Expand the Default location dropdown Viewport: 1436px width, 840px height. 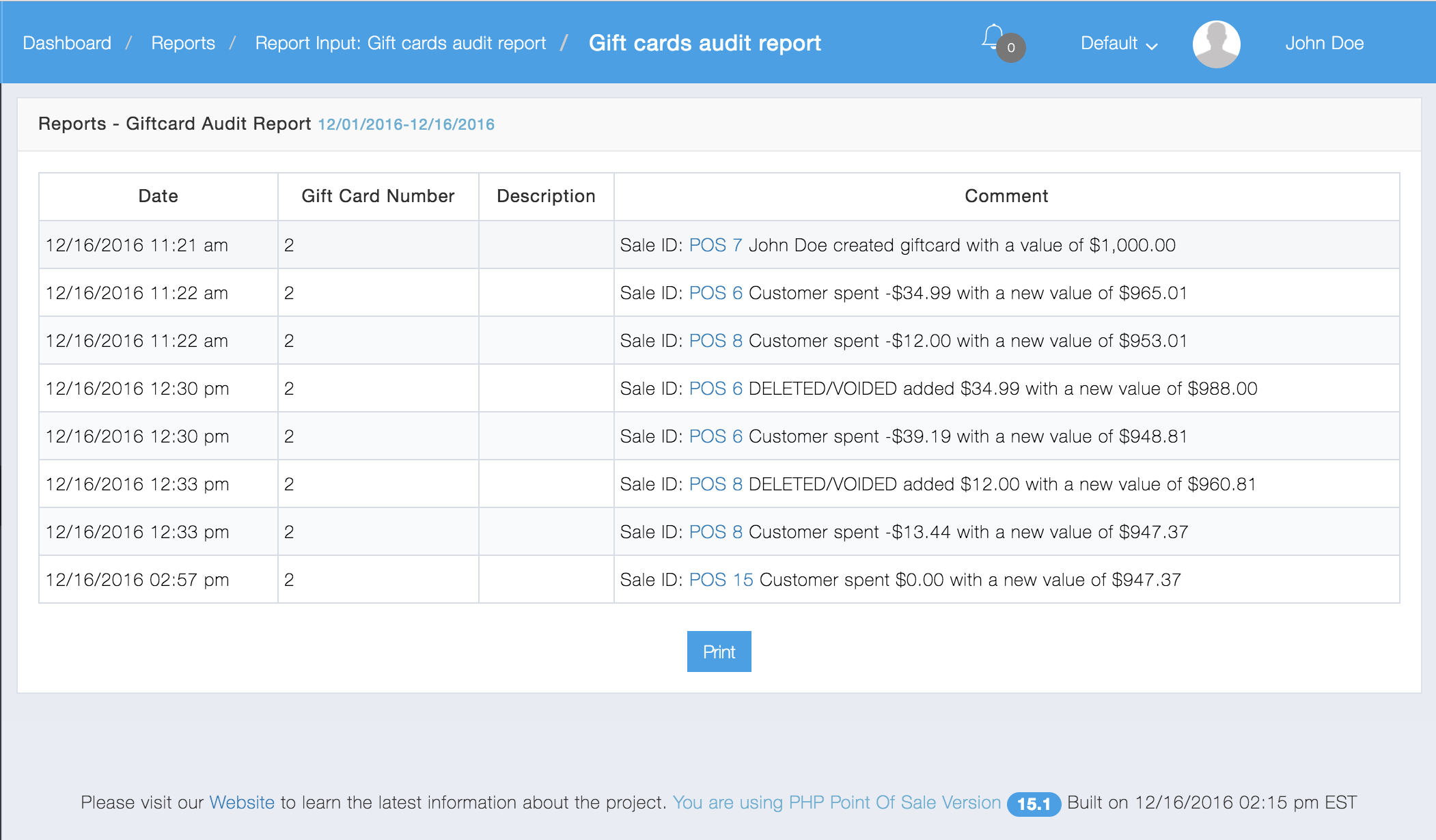click(1118, 43)
